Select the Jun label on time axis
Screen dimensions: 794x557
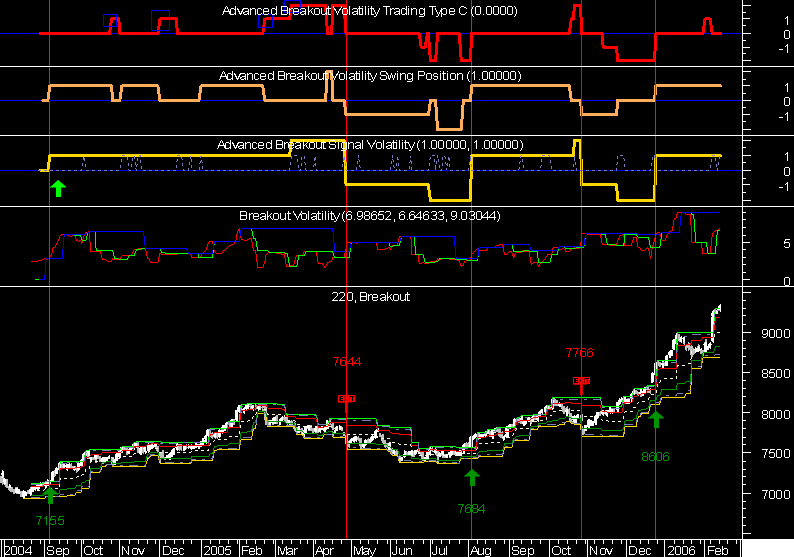402,550
